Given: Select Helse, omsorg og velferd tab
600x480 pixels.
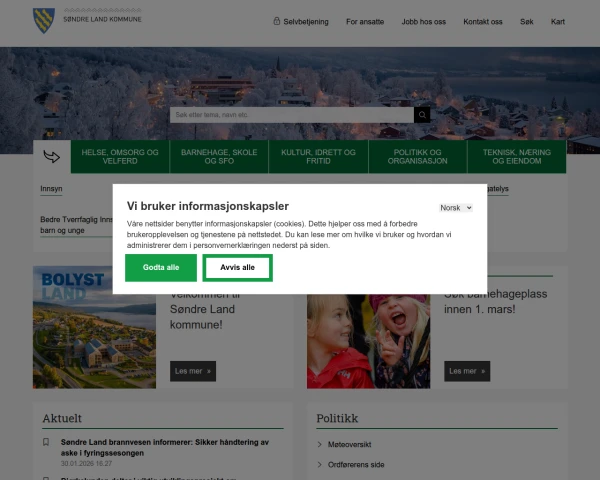Looking at the screenshot, I should (120, 157).
